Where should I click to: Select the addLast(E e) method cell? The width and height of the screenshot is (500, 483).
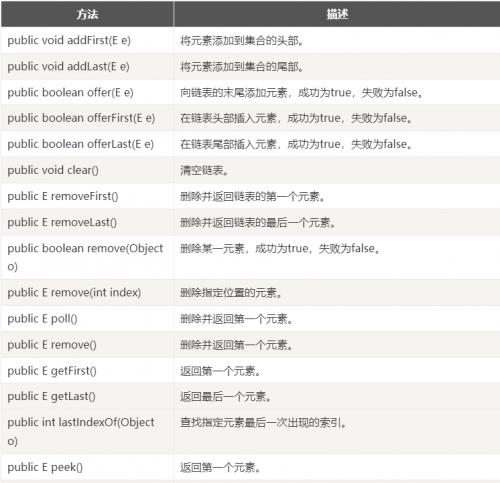click(x=87, y=66)
